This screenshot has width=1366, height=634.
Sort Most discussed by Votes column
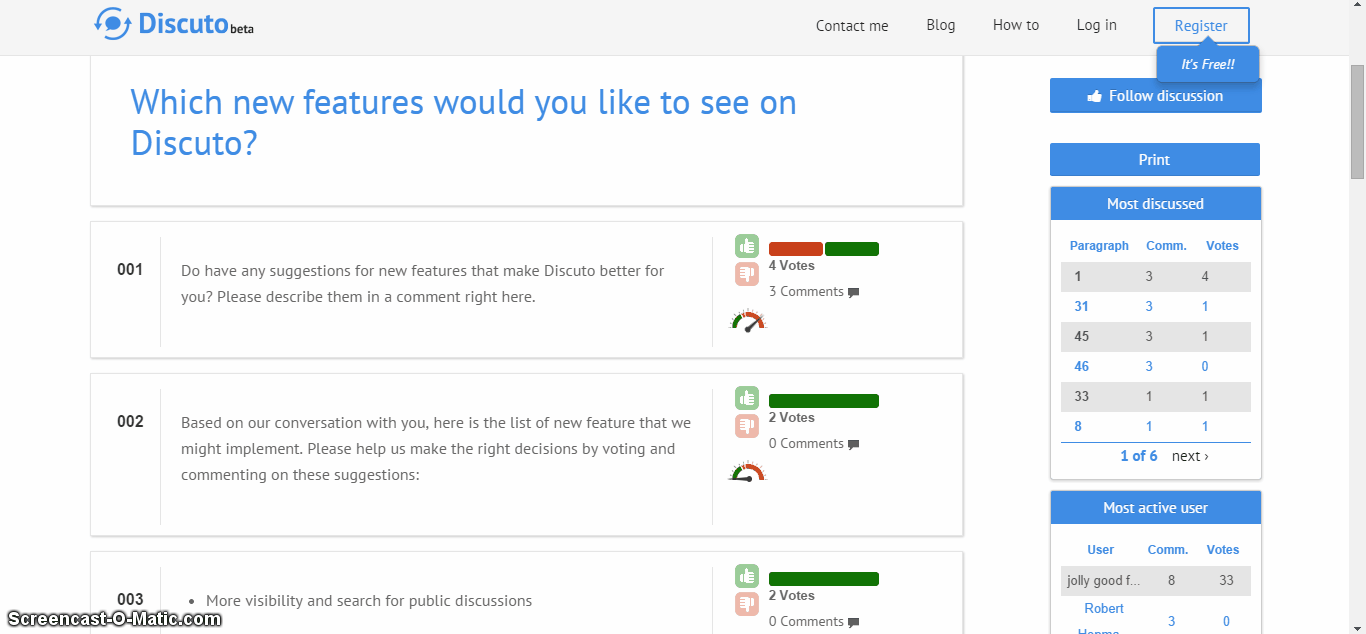point(1222,246)
